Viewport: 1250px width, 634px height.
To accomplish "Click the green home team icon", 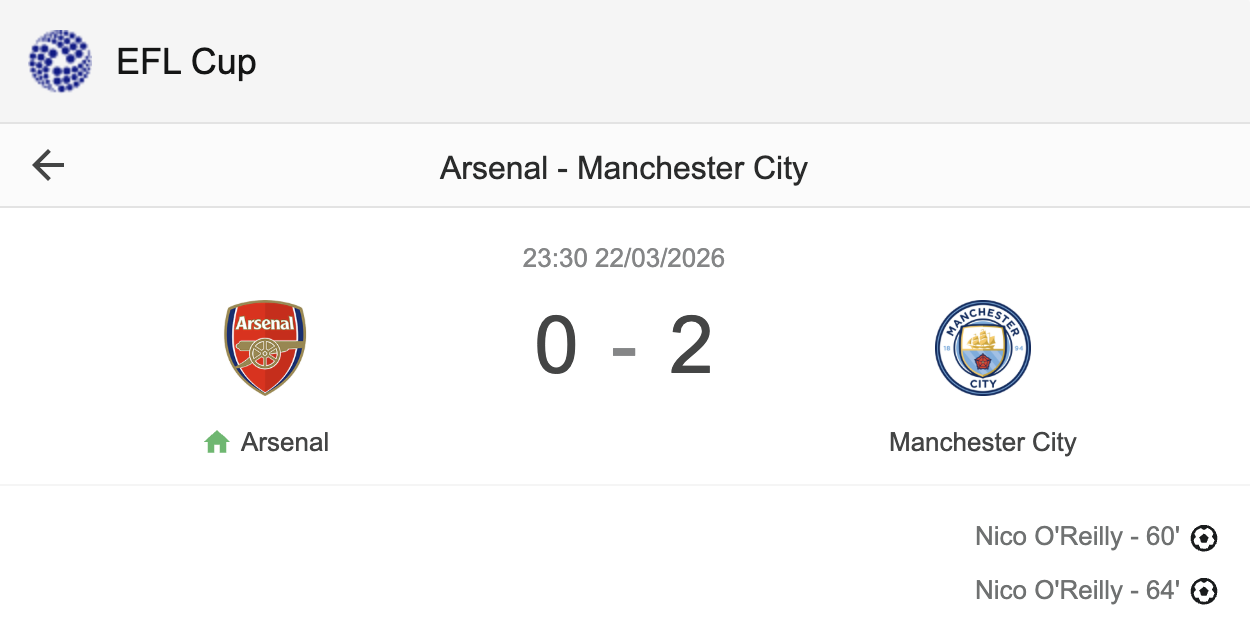I will 217,442.
